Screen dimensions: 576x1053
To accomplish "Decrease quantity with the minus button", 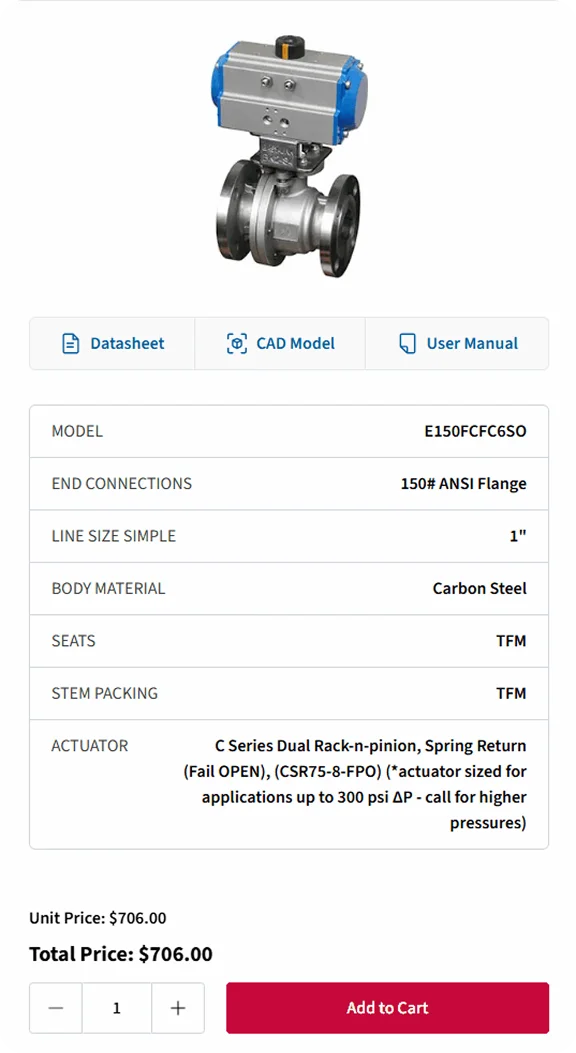I will click(56, 1008).
